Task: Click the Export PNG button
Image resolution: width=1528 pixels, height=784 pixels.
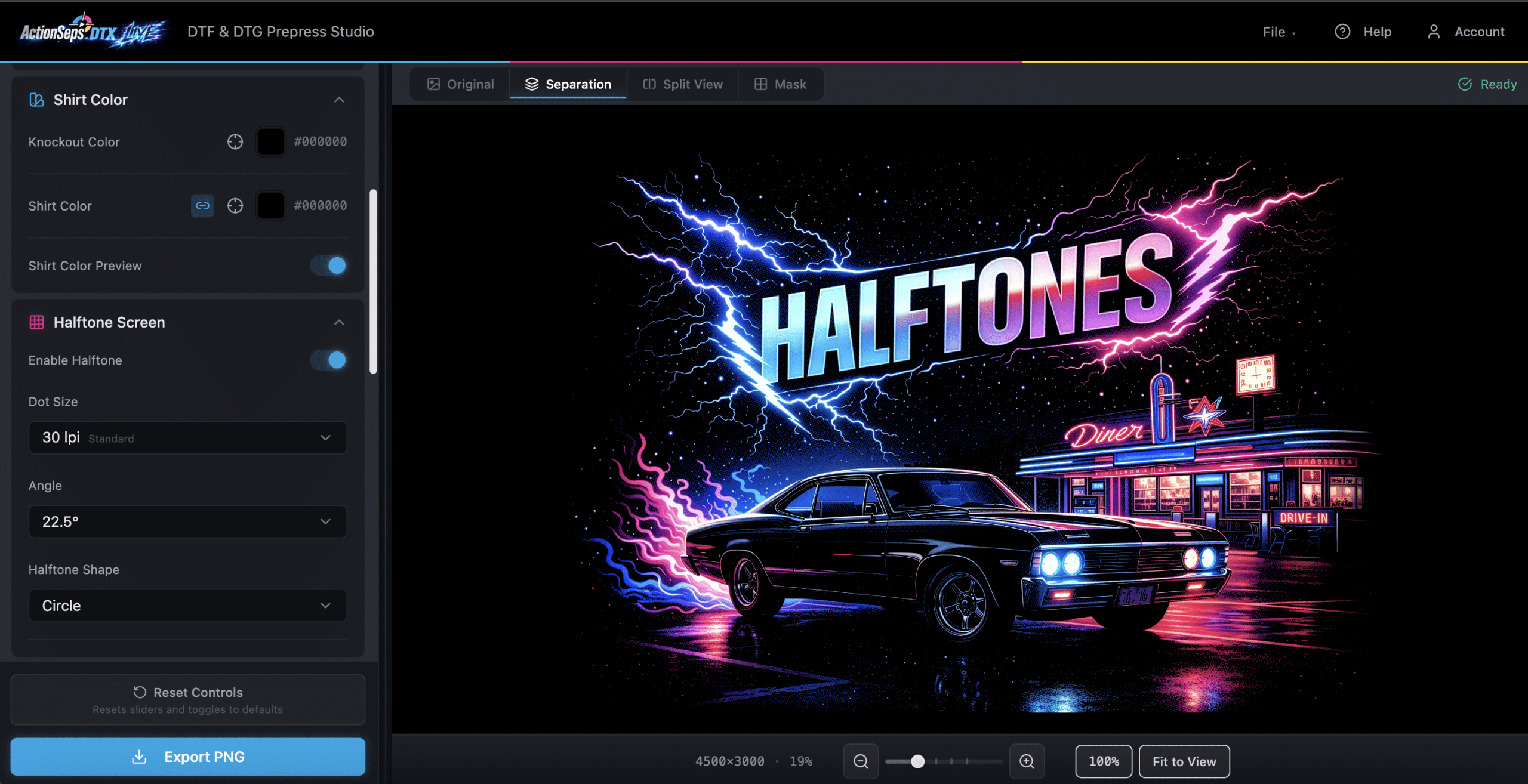Action: [x=187, y=757]
